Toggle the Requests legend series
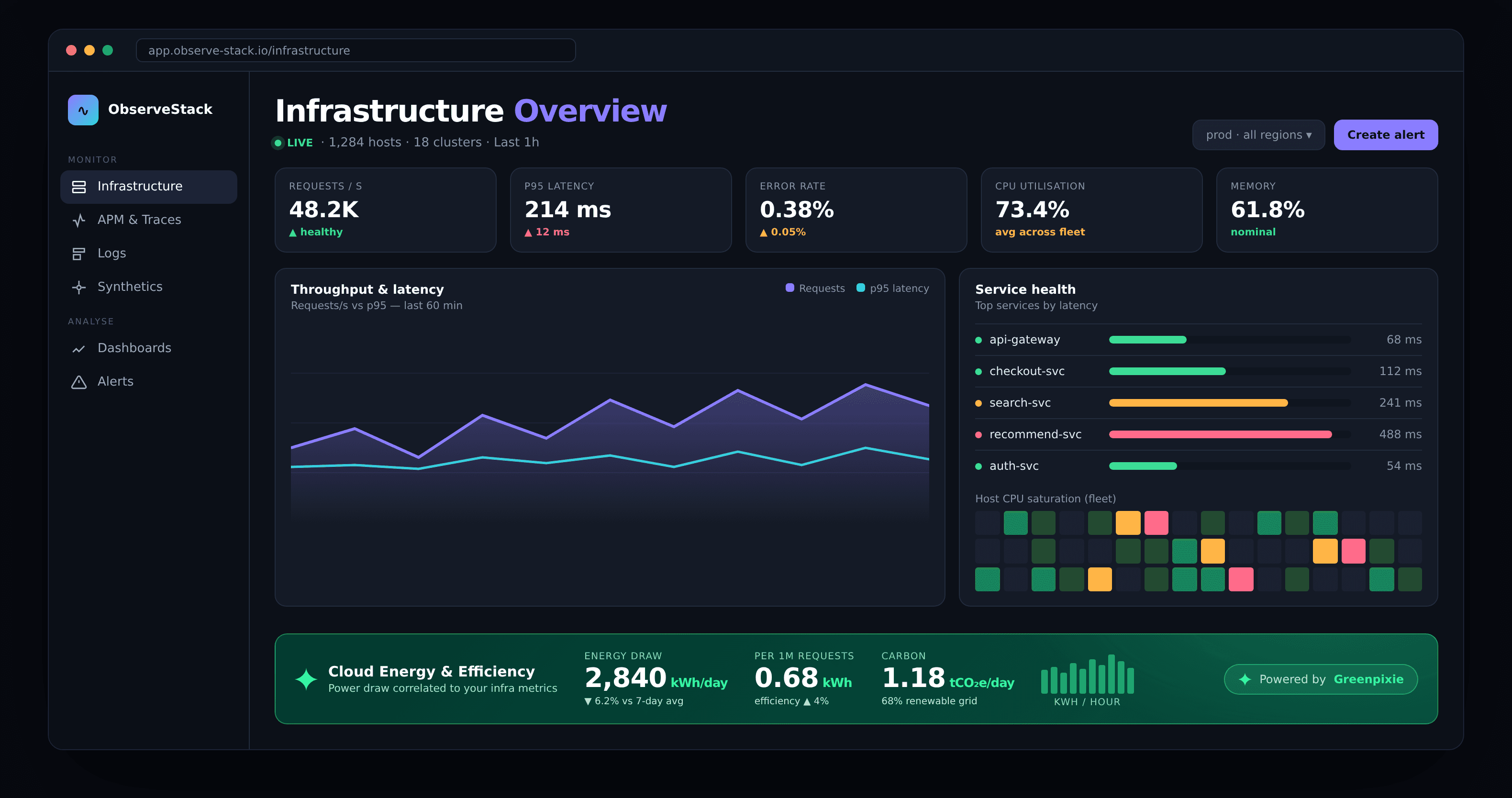1512x798 pixels. (x=815, y=288)
